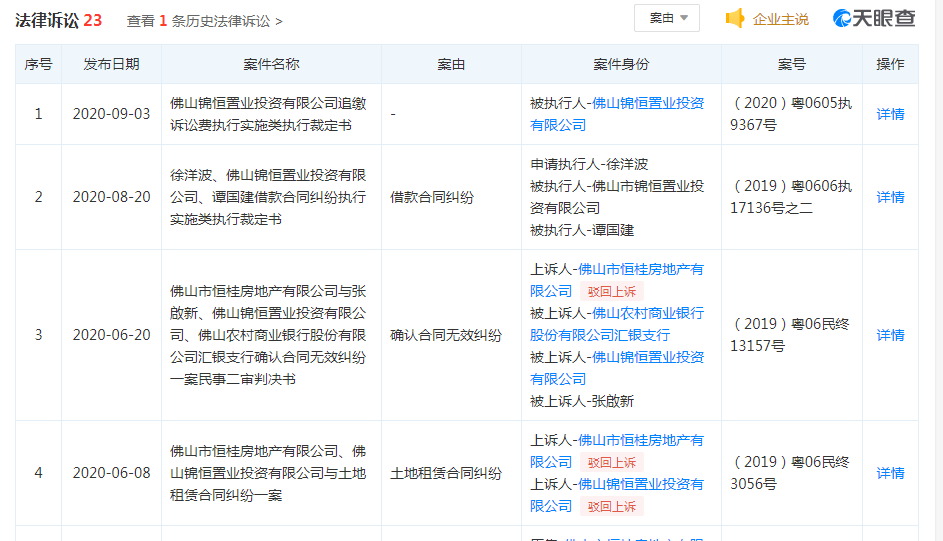This screenshot has height=541, width=943.
Task: Open 被上诉人 佛山锦恒置业投资有限公司 link in row 3
Action: [617, 368]
